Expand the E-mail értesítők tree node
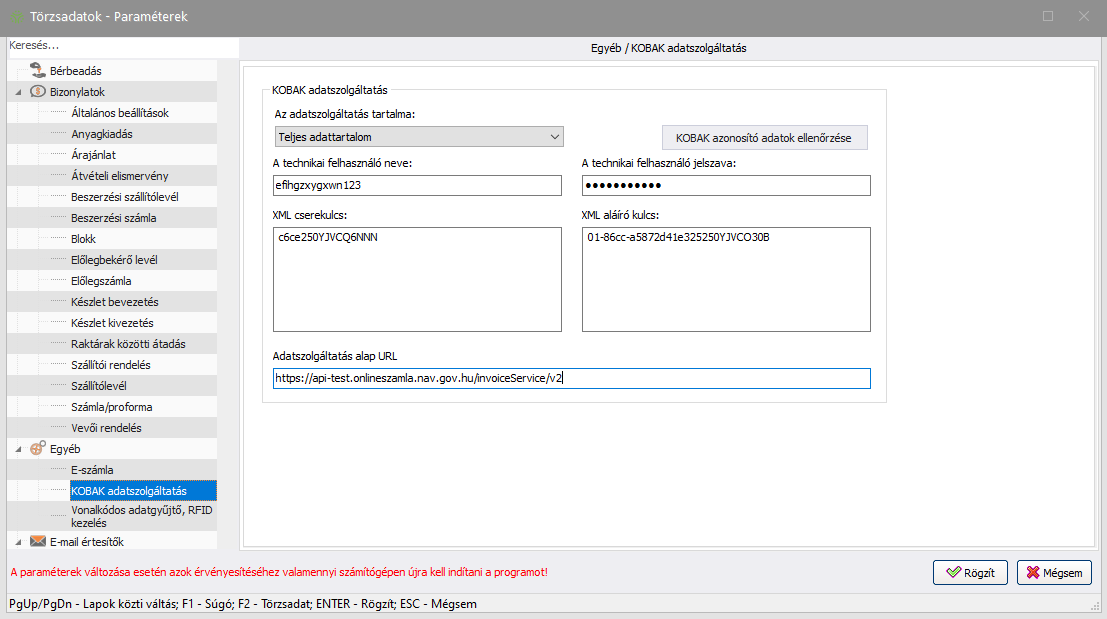This screenshot has width=1107, height=619. click(x=18, y=542)
